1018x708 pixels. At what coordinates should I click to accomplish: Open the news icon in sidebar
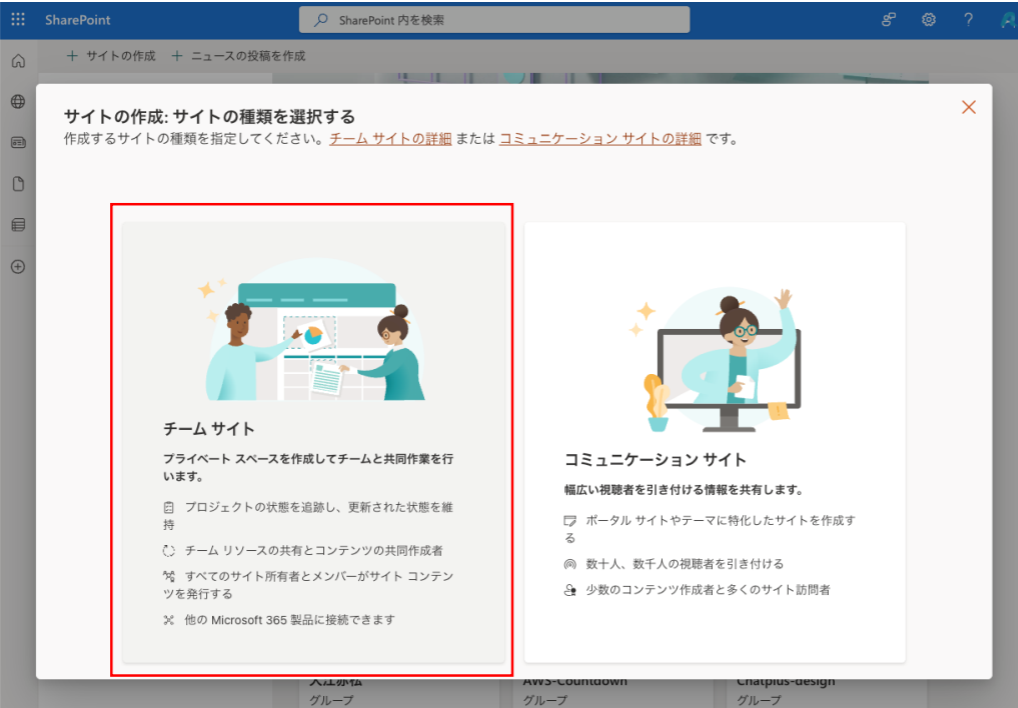(18, 143)
